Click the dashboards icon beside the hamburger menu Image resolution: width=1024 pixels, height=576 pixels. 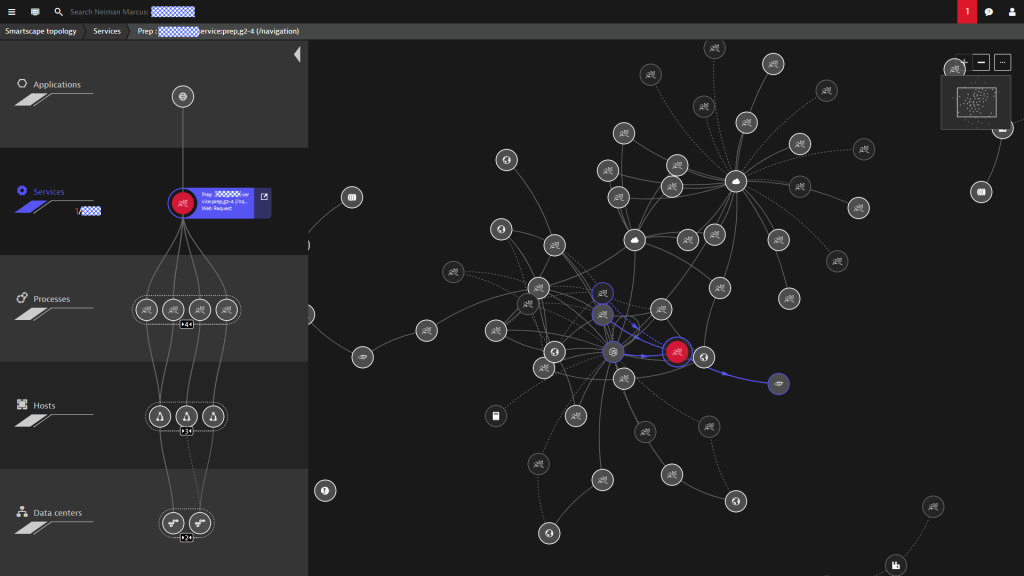[34, 11]
